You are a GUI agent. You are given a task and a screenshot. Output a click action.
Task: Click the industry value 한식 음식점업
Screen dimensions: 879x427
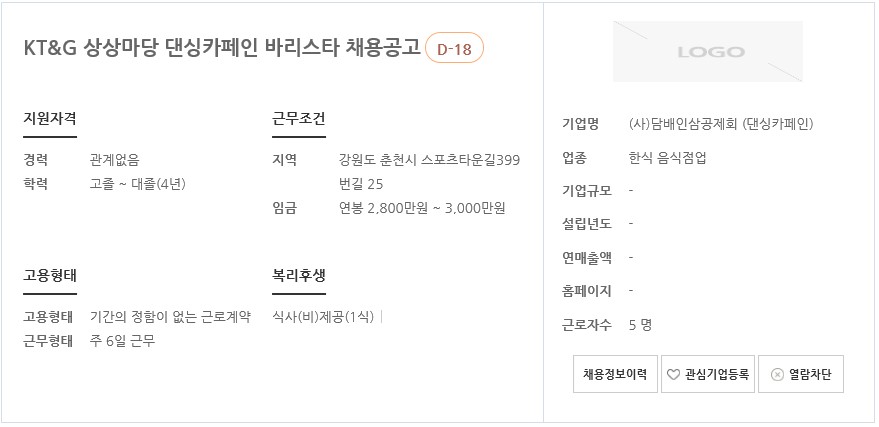[668, 157]
